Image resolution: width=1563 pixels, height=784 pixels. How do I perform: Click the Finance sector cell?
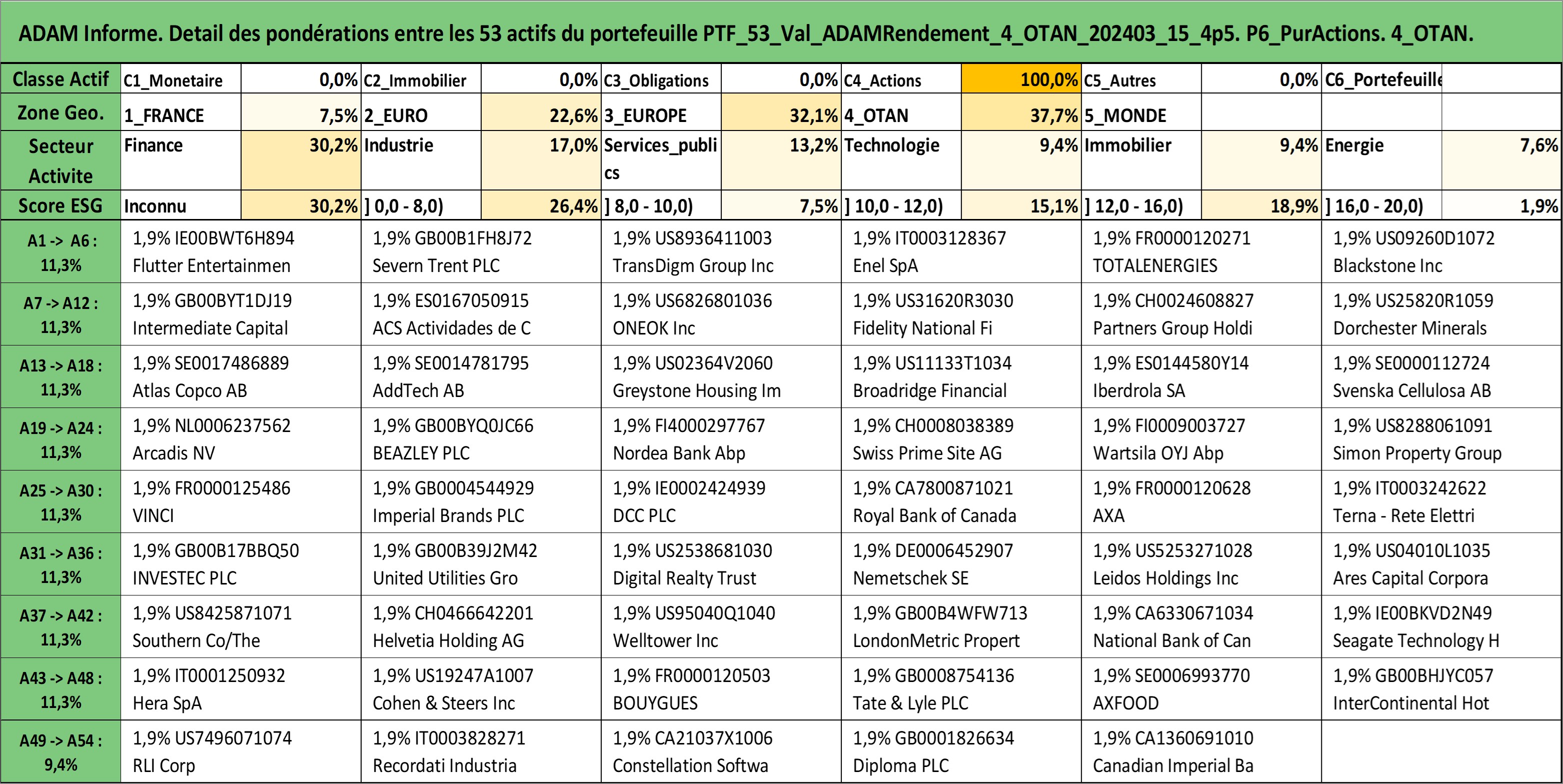181,160
